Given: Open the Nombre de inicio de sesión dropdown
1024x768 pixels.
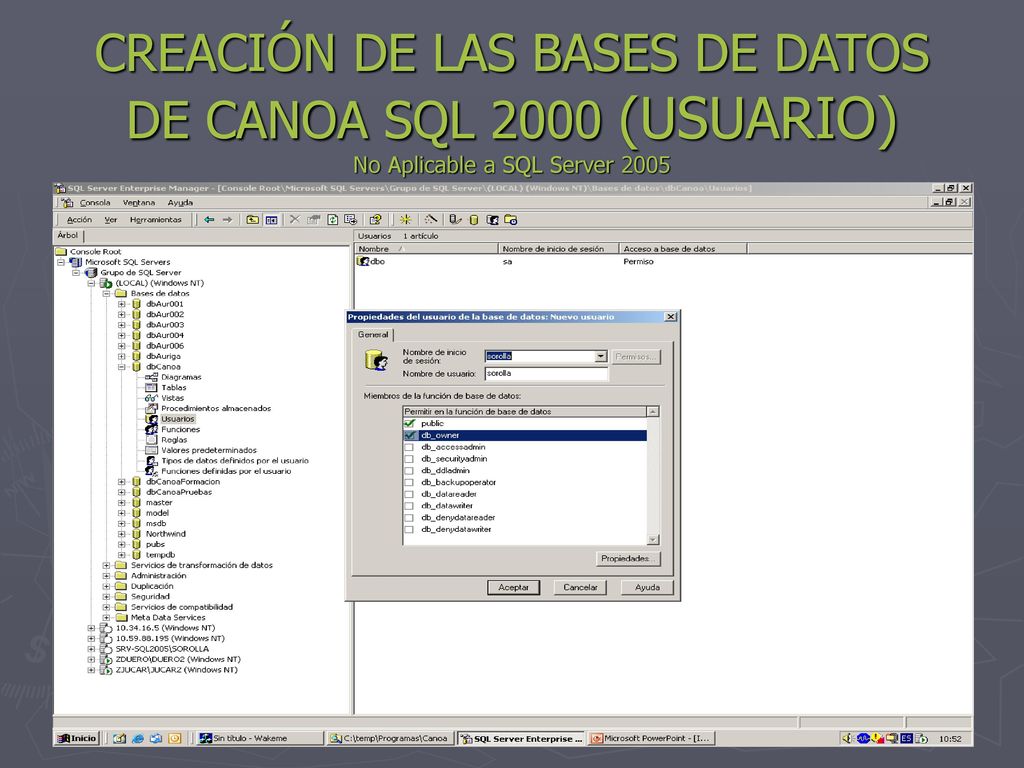Looking at the screenshot, I should click(x=600, y=357).
